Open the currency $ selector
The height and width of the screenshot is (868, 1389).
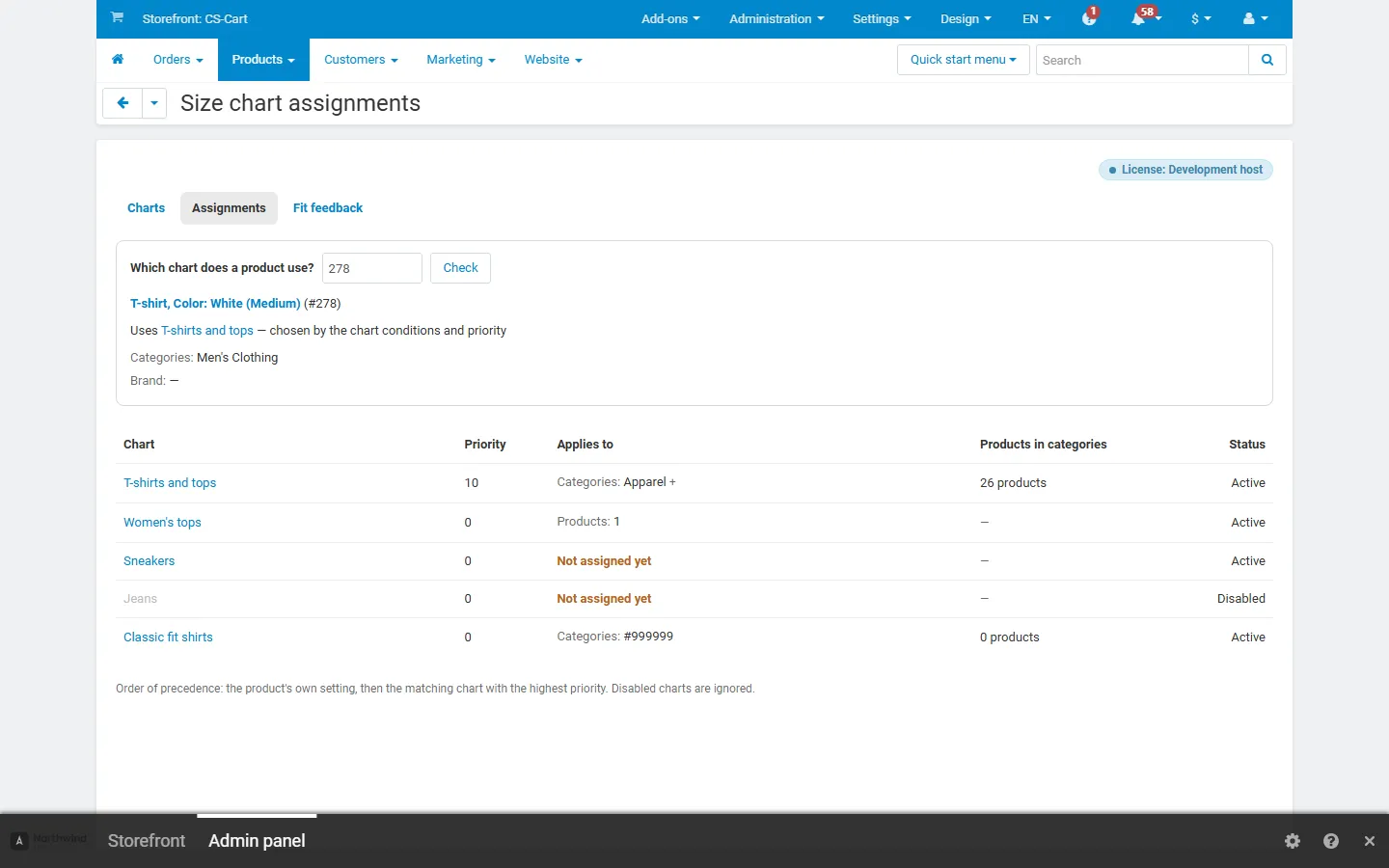click(1201, 18)
